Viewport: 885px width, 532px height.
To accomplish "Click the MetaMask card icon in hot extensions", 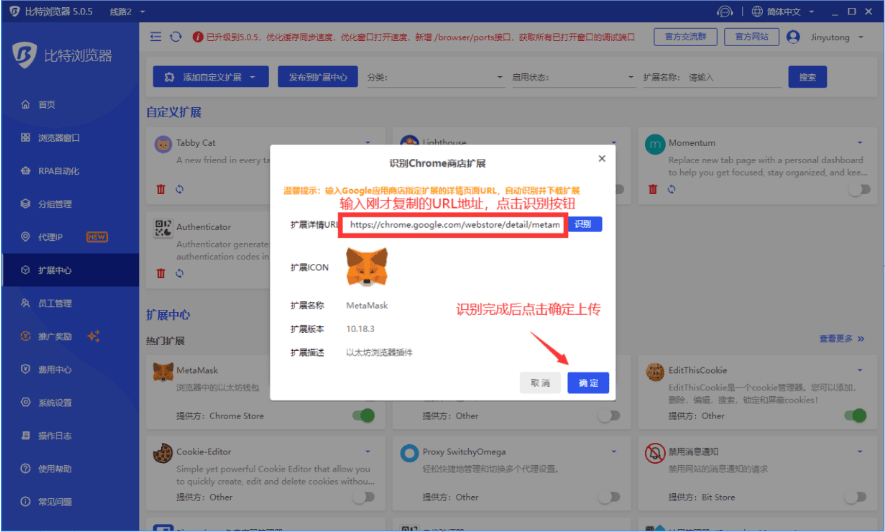I will tap(163, 372).
